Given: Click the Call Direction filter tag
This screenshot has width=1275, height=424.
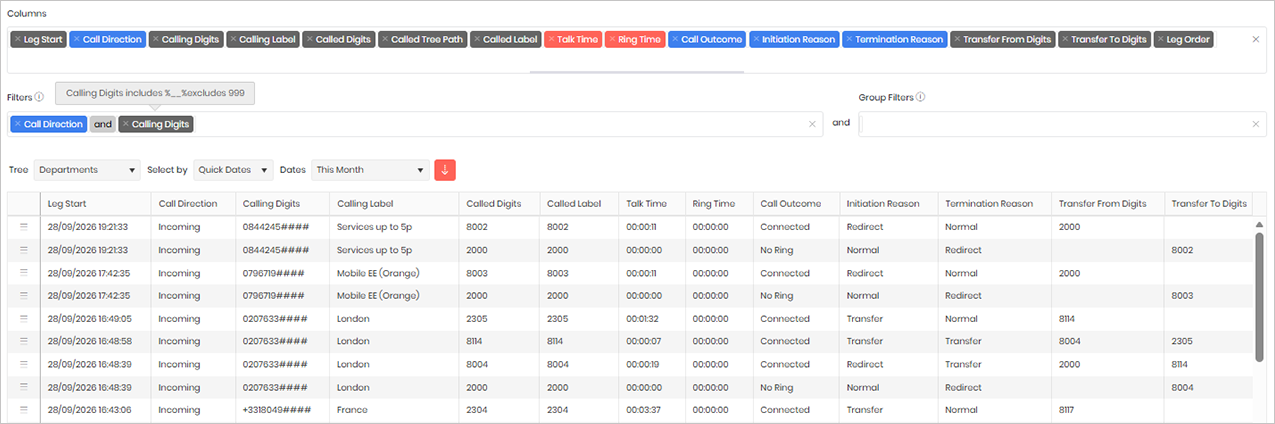Looking at the screenshot, I should (49, 124).
